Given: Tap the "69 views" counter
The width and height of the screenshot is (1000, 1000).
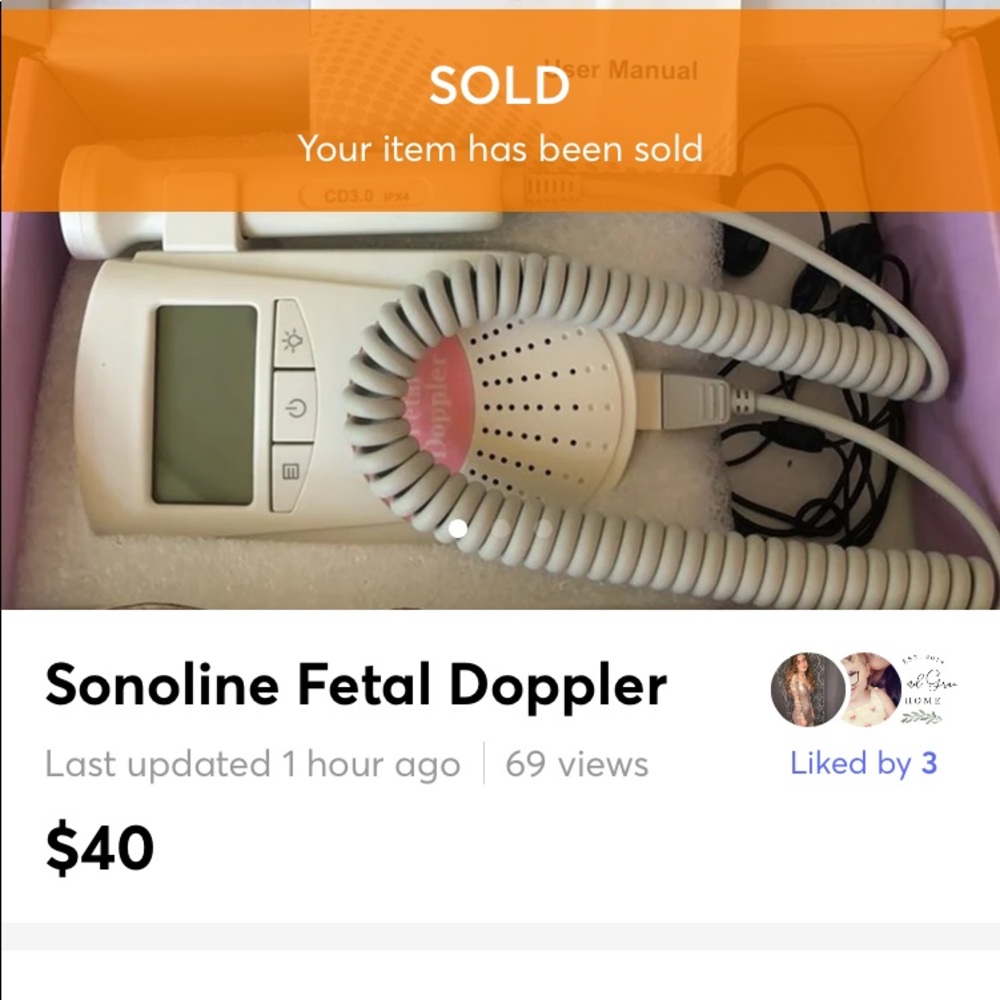Looking at the screenshot, I should pos(576,765).
